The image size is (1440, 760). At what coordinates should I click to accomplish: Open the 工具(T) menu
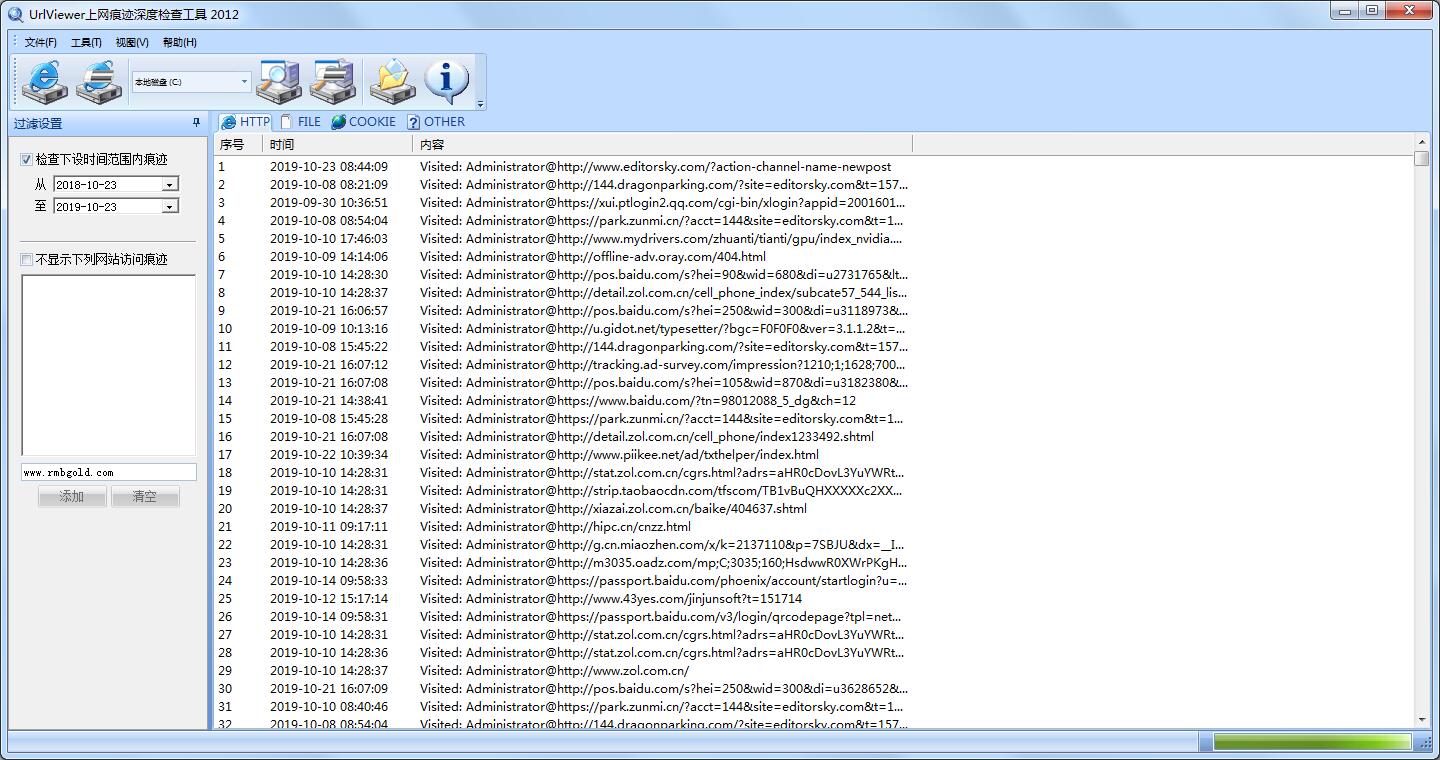click(86, 42)
